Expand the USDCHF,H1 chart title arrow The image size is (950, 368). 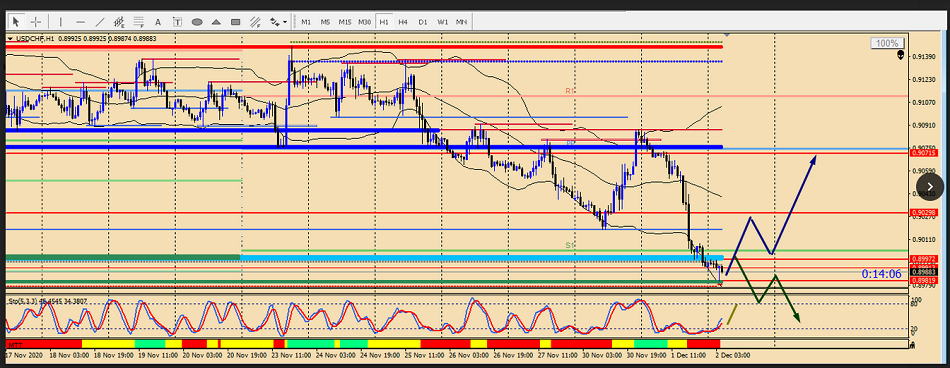coord(10,38)
